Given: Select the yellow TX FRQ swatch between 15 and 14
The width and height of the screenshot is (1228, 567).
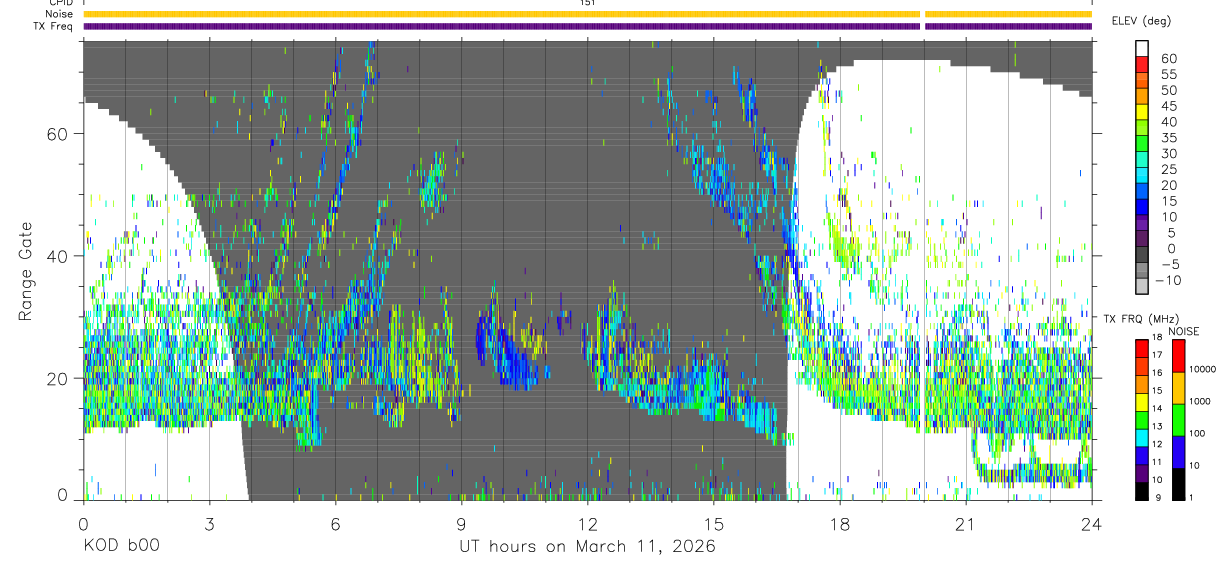Looking at the screenshot, I should pos(1142,402).
